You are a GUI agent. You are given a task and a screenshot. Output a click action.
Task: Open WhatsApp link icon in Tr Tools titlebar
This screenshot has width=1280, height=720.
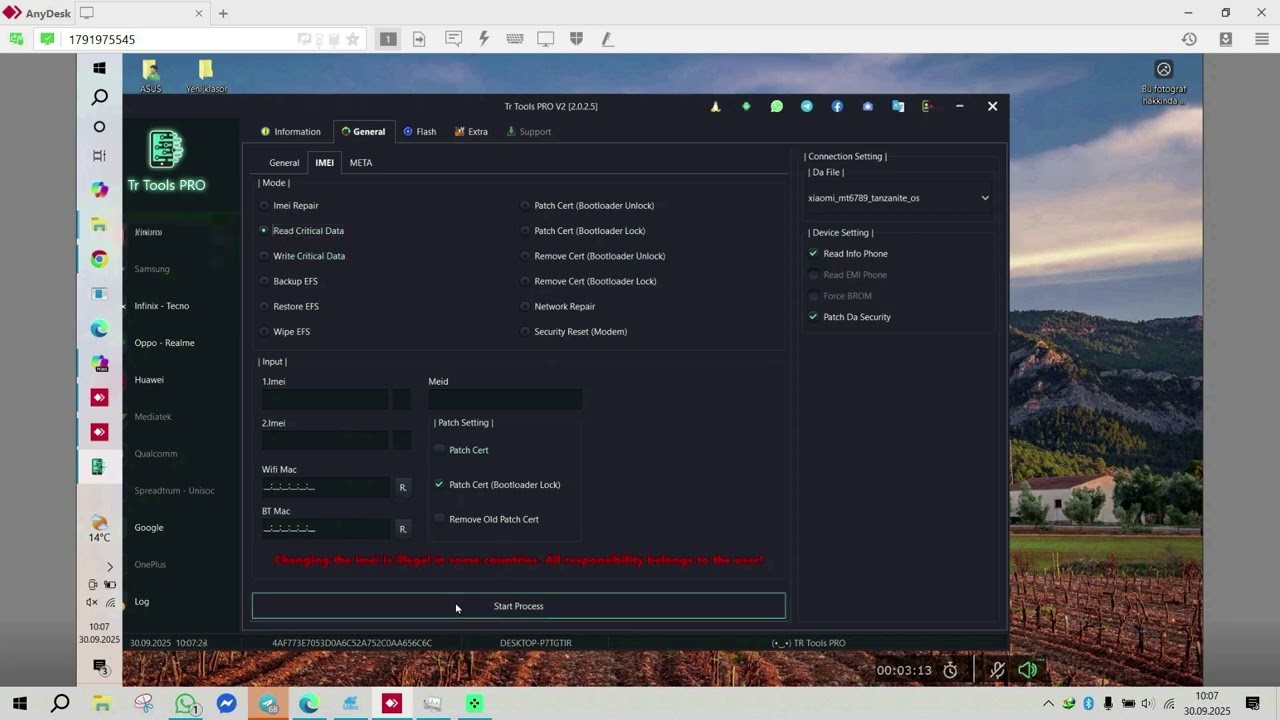(x=776, y=106)
